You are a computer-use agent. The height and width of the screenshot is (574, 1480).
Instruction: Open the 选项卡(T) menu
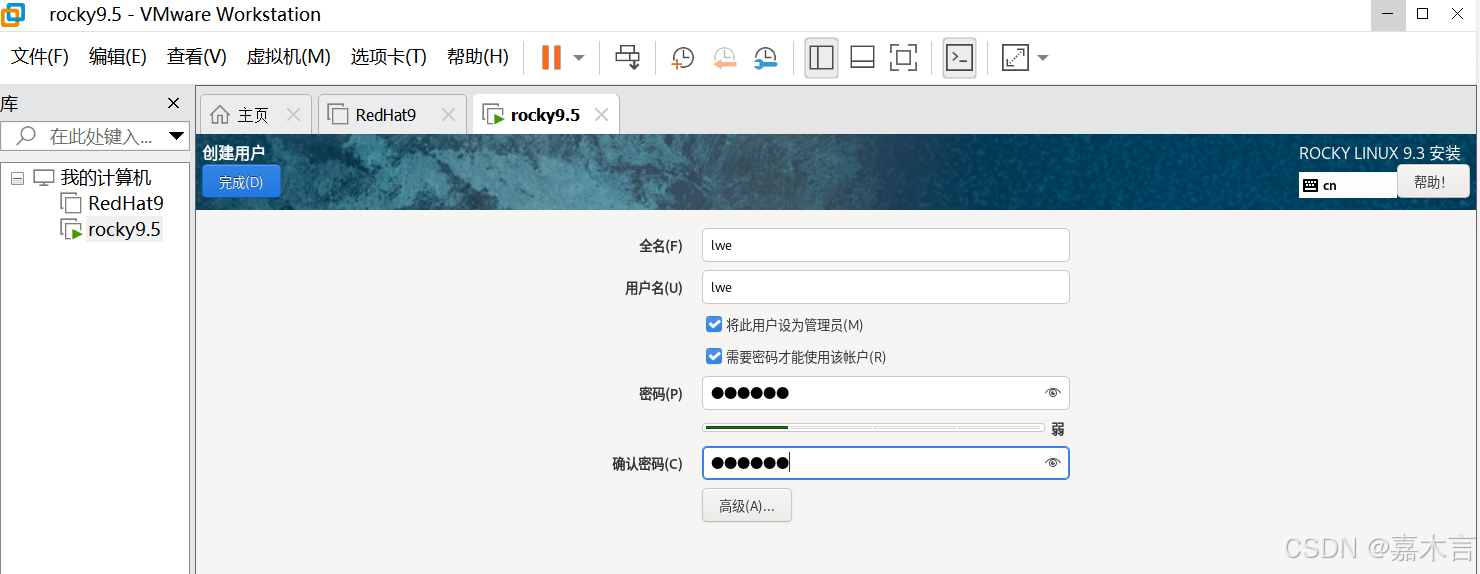[x=389, y=57]
